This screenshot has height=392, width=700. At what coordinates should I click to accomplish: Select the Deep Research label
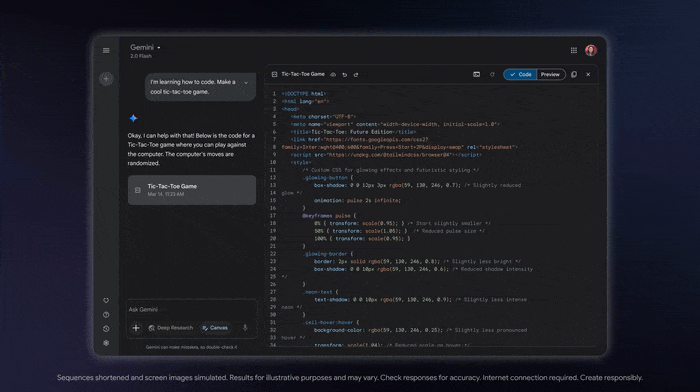[175, 328]
